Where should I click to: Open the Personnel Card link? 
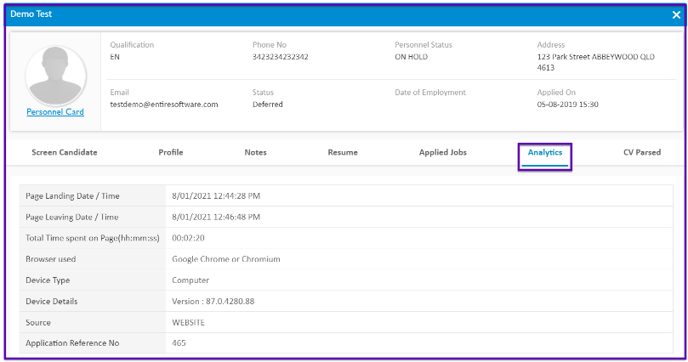(55, 112)
